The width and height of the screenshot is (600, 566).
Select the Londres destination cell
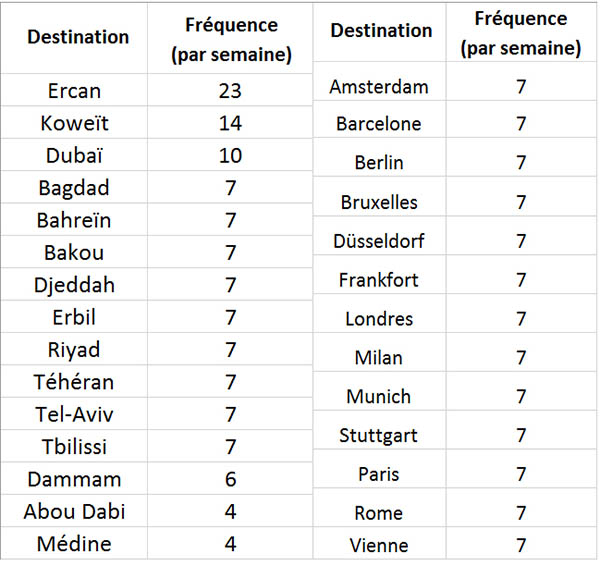tap(379, 319)
